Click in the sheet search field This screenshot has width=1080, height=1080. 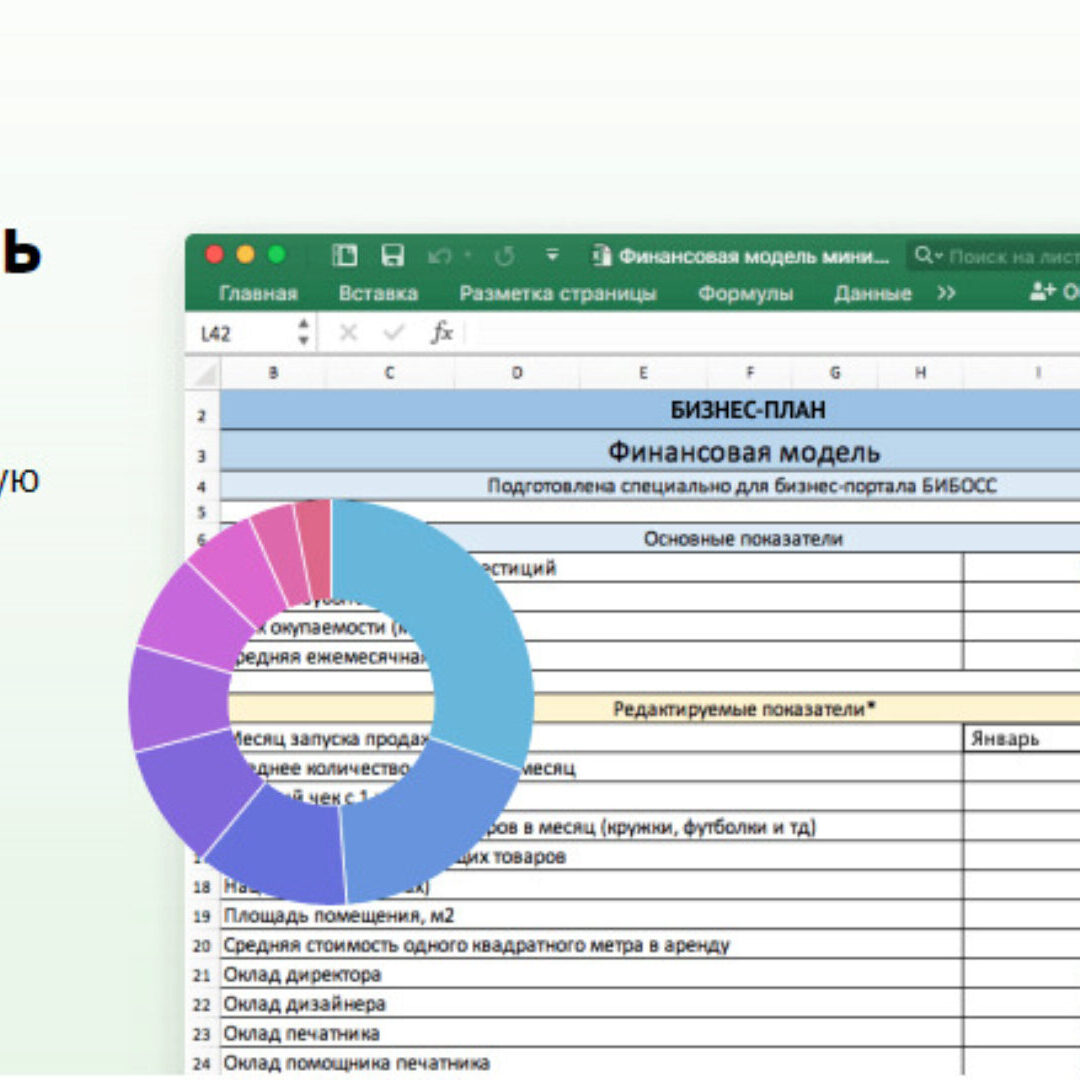point(1010,256)
